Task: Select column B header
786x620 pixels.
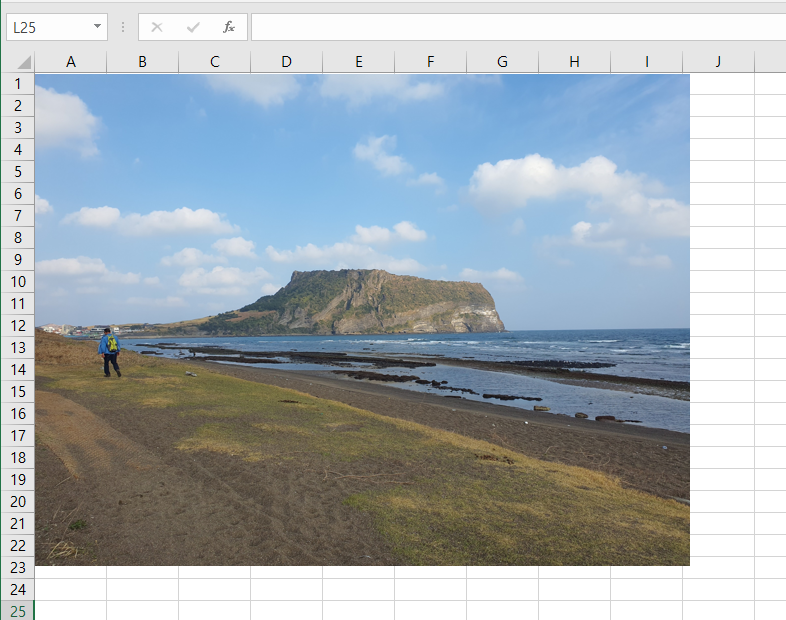Action: tap(142, 62)
